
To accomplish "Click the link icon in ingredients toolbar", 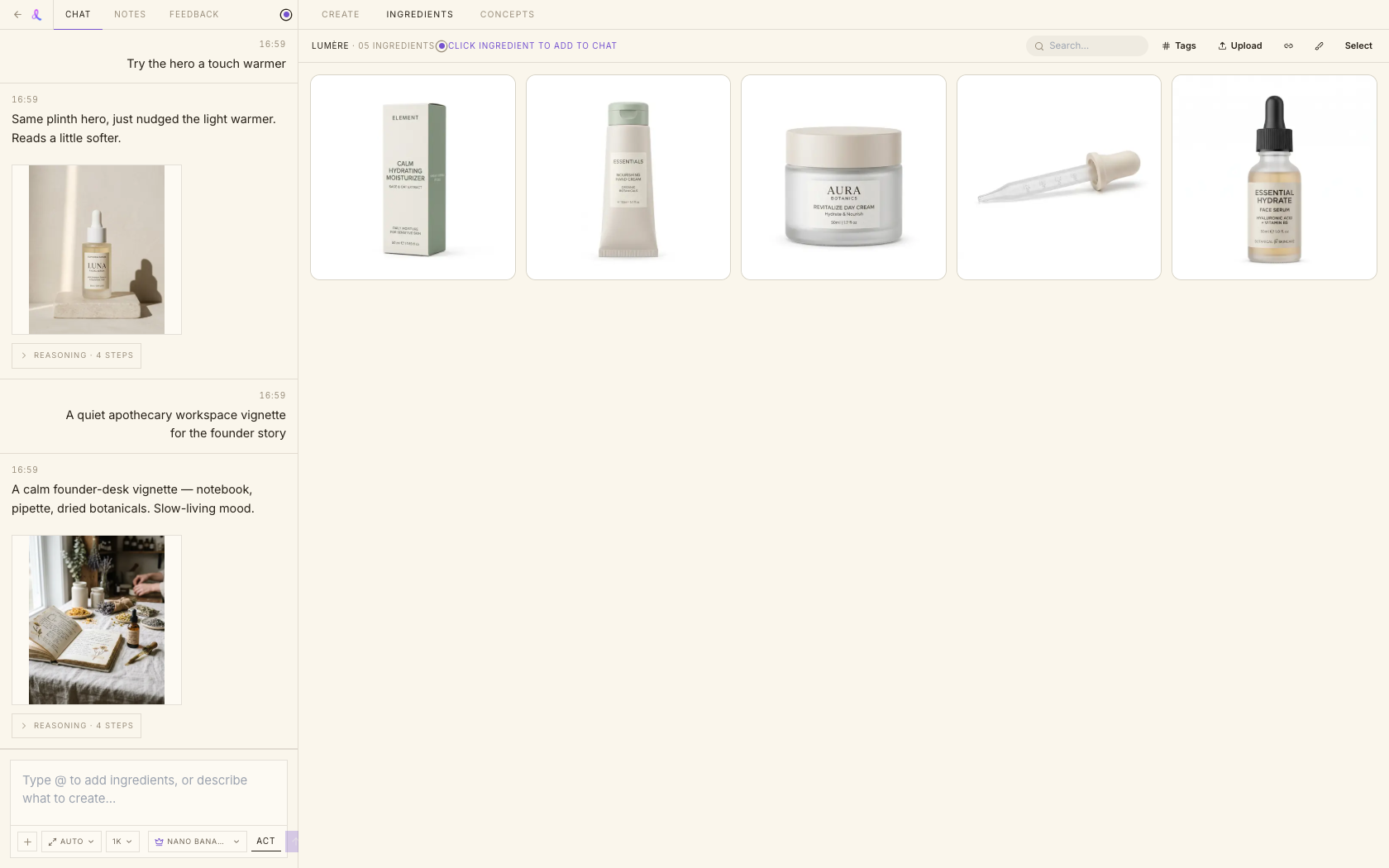I will point(1288,46).
